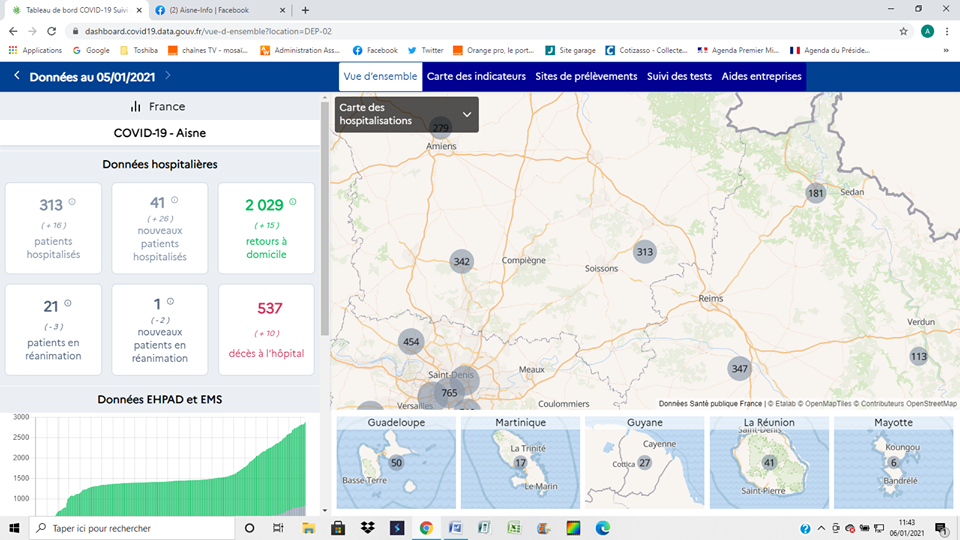Switch to Carte des indicateurs tab
Viewport: 960px width, 540px height.
tap(477, 76)
